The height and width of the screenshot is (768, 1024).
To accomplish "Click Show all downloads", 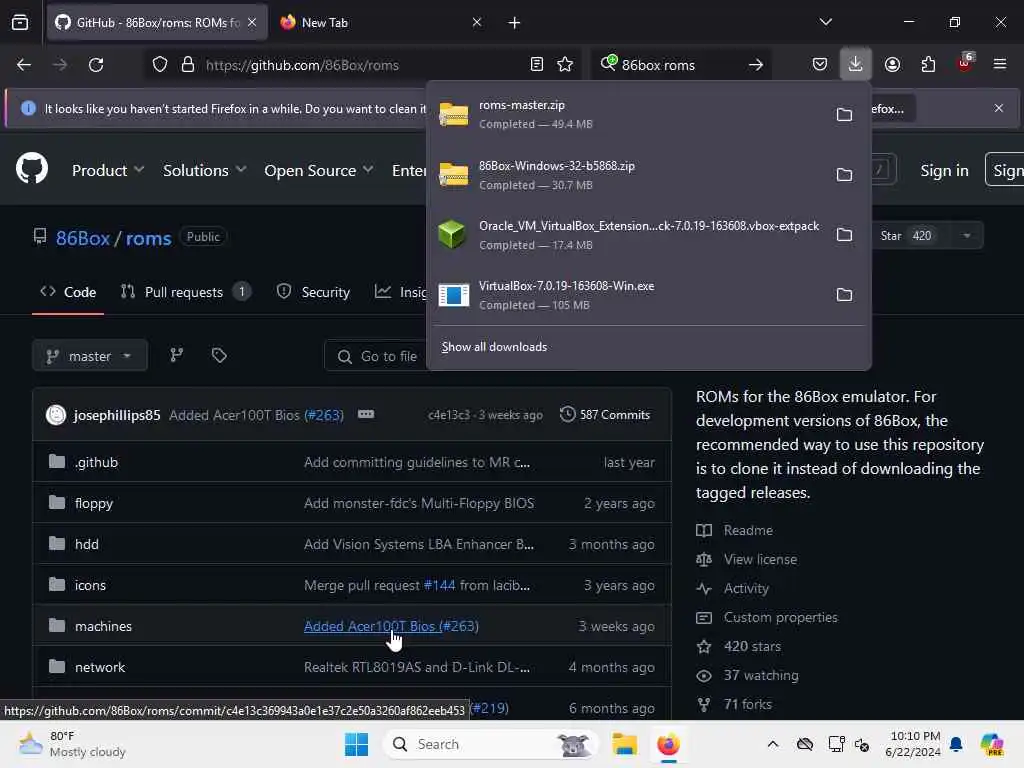I will coord(494,347).
